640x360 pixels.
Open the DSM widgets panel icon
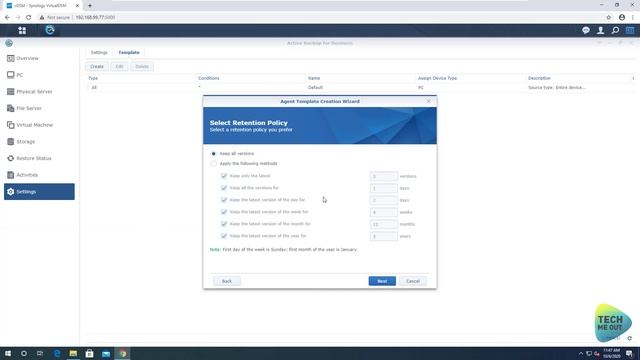click(630, 30)
